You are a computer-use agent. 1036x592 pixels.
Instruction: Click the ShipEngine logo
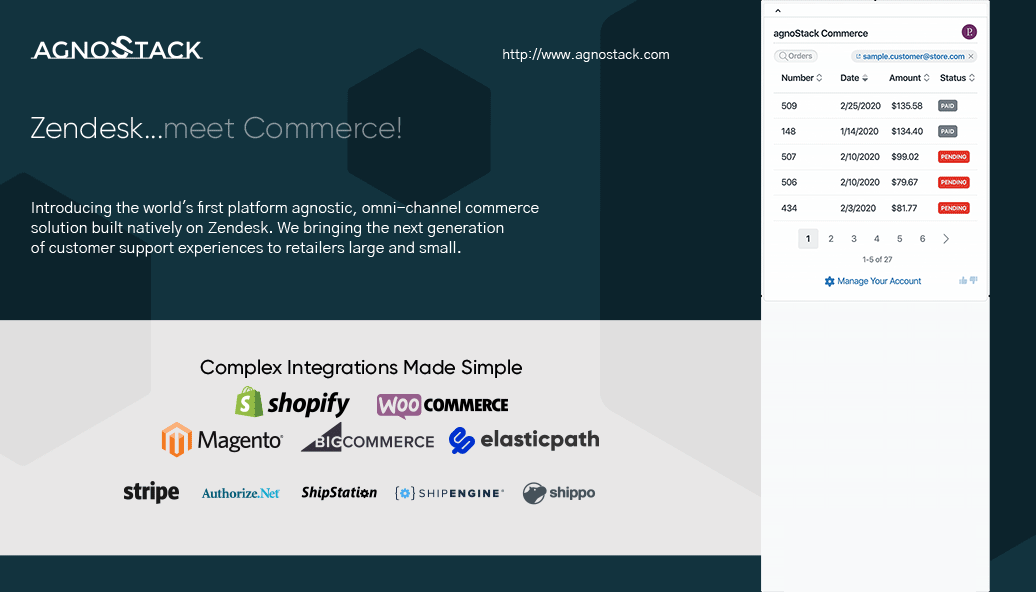(449, 493)
